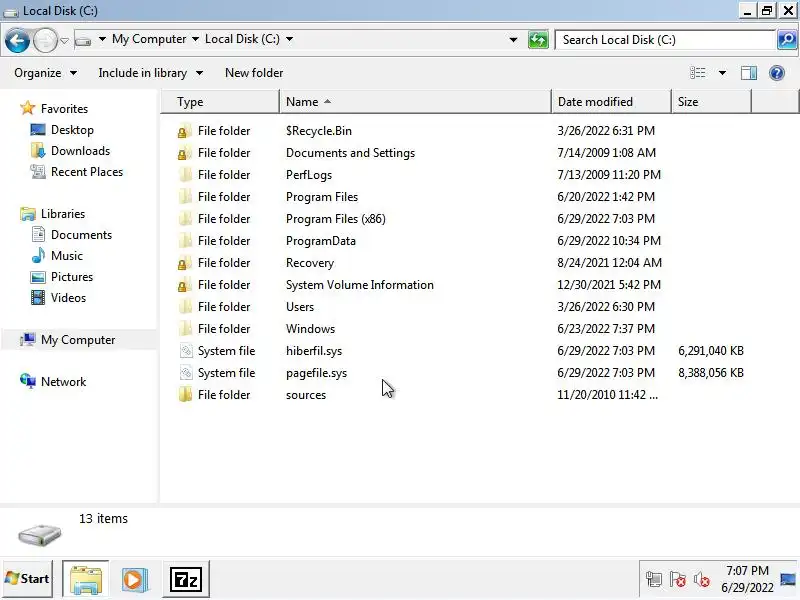Expand the dropdown arrow before My Computer
The width and height of the screenshot is (800, 600).
tap(102, 39)
